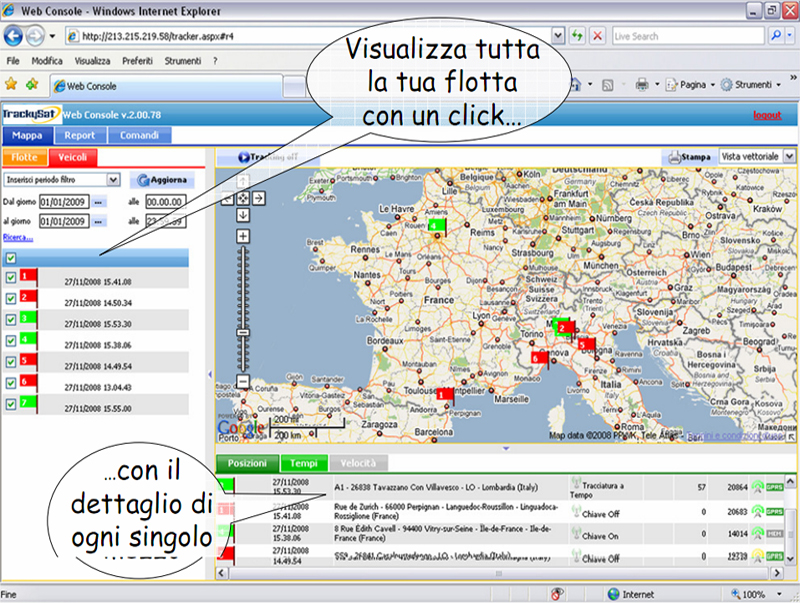Click the browser Forward arrow button

pos(35,36)
